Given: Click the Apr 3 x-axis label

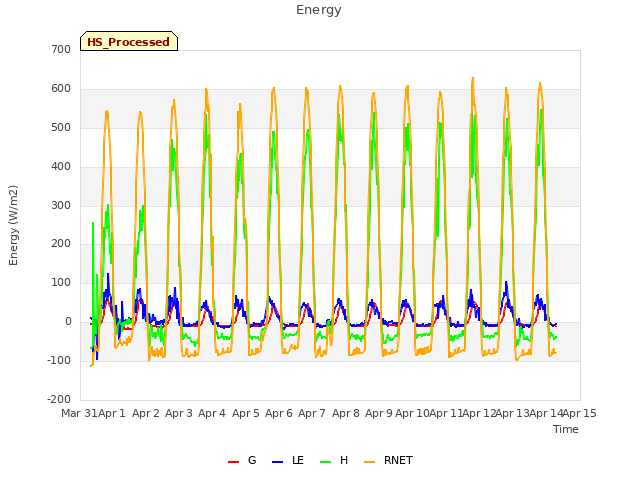Looking at the screenshot, I should [179, 413].
